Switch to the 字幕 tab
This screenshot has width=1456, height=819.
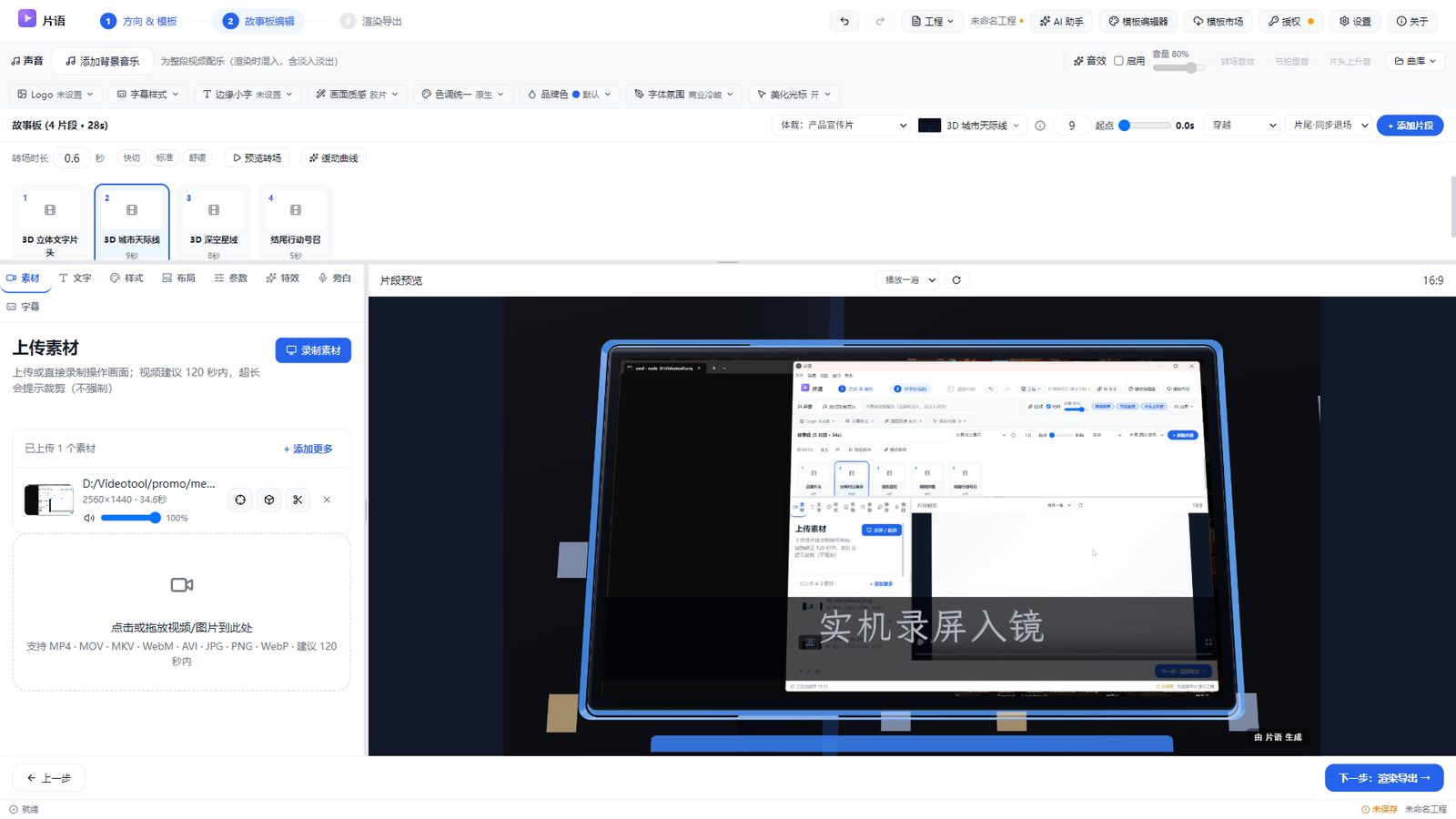pyautogui.click(x=24, y=307)
